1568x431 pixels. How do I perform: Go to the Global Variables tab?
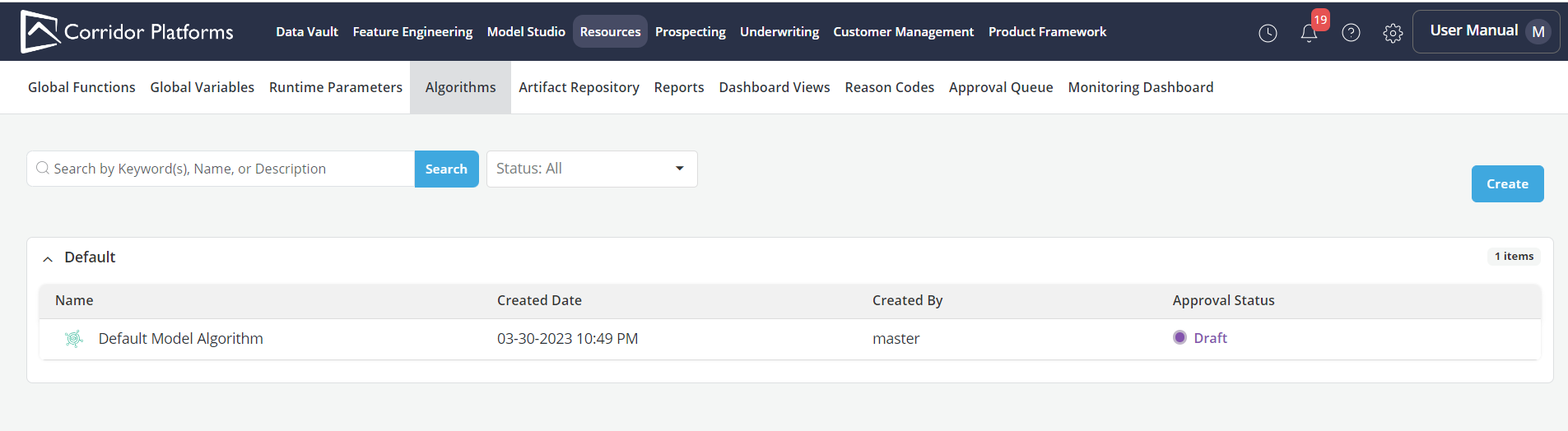(202, 87)
